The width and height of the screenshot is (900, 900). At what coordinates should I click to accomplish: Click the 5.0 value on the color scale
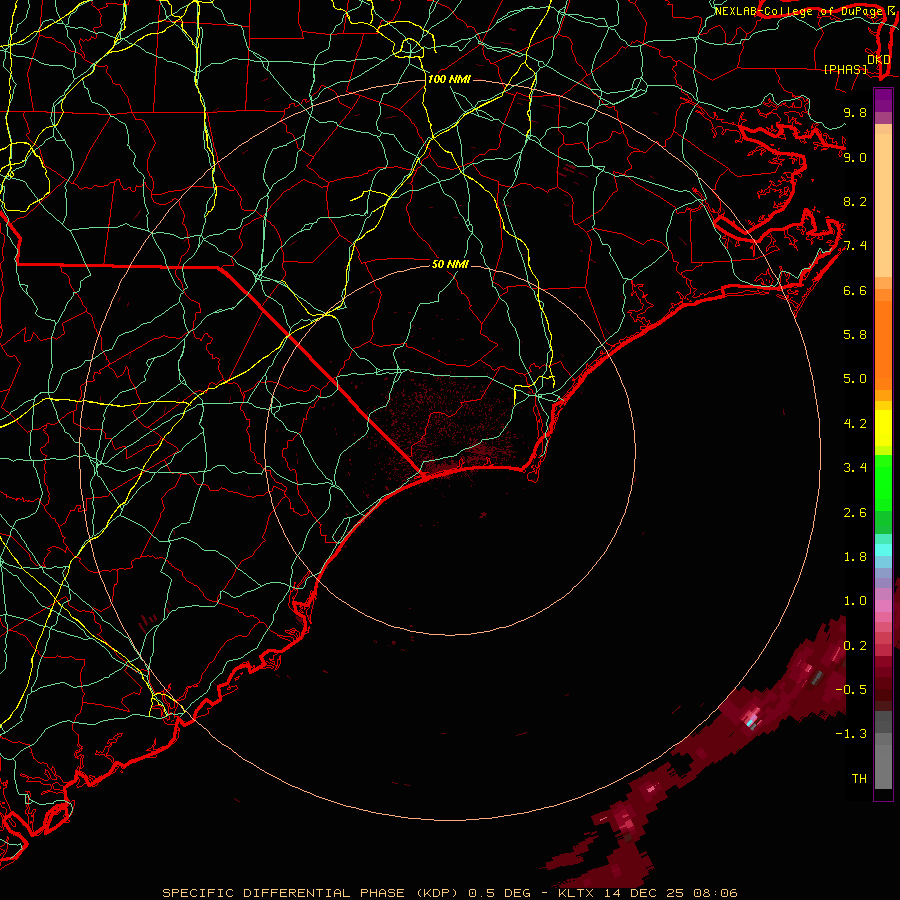coord(855,379)
